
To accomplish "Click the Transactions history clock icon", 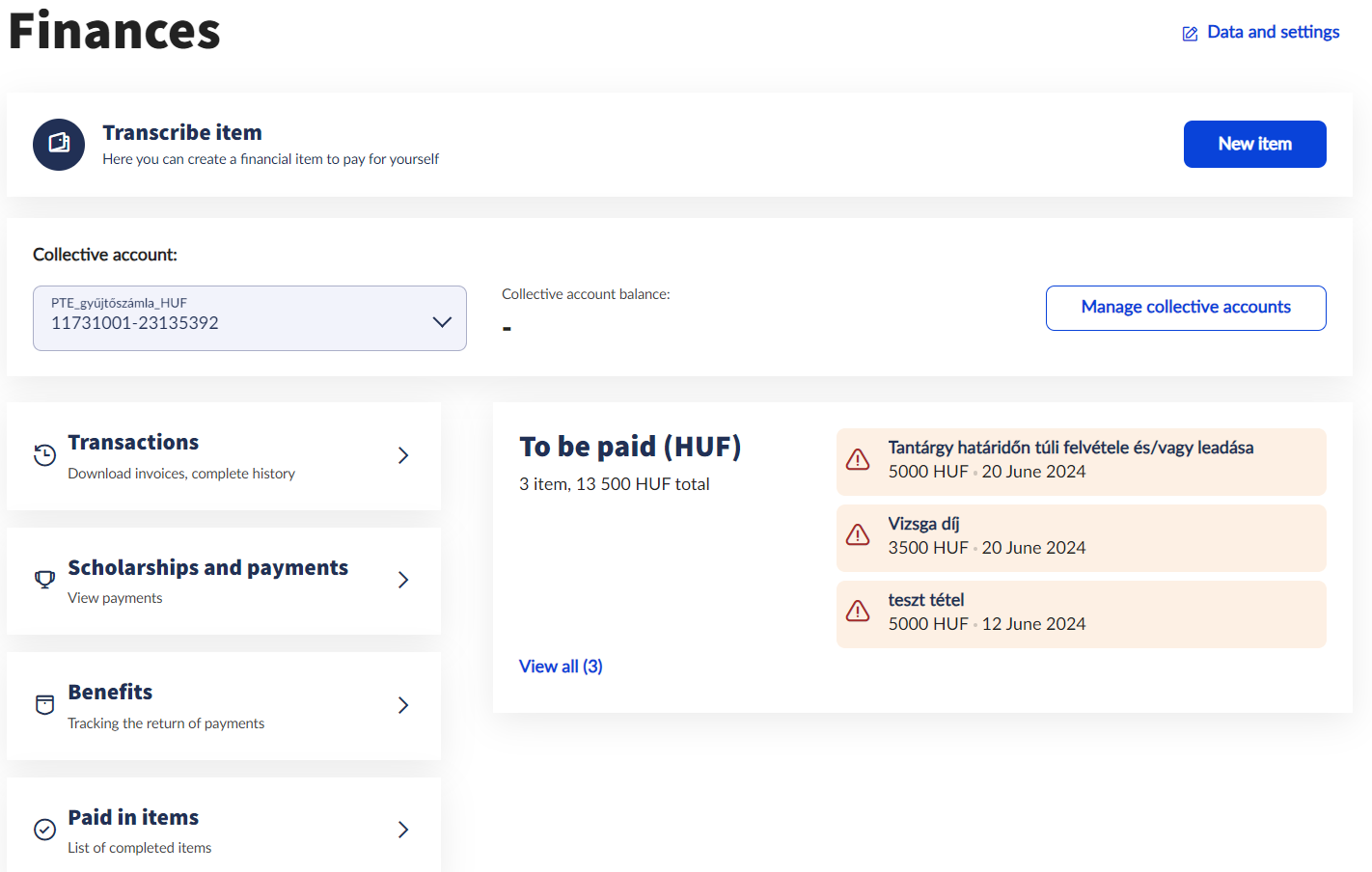I will tap(44, 455).
